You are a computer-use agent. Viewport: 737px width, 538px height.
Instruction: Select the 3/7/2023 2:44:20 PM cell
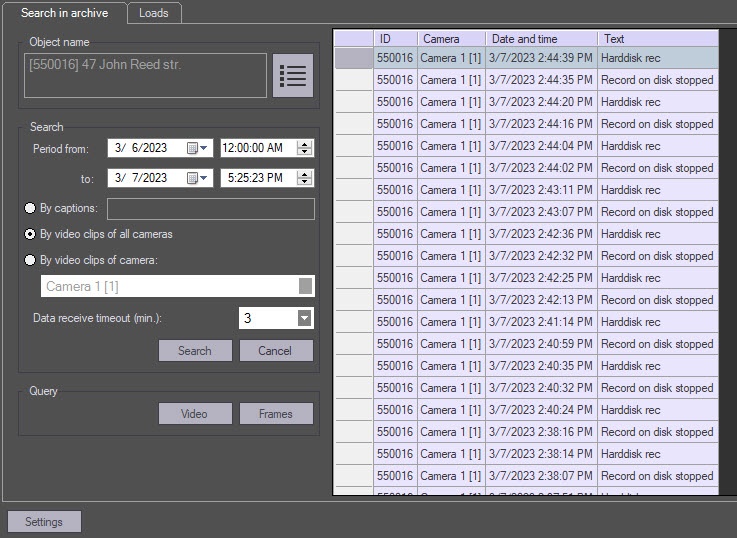(x=541, y=102)
